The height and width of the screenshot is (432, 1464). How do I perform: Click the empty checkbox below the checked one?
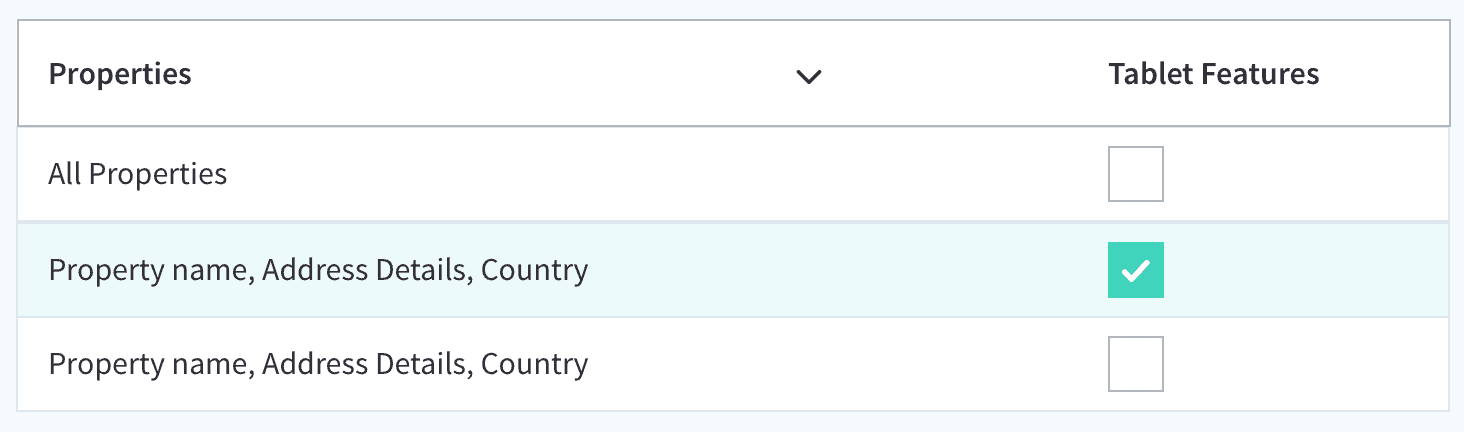coord(1135,364)
